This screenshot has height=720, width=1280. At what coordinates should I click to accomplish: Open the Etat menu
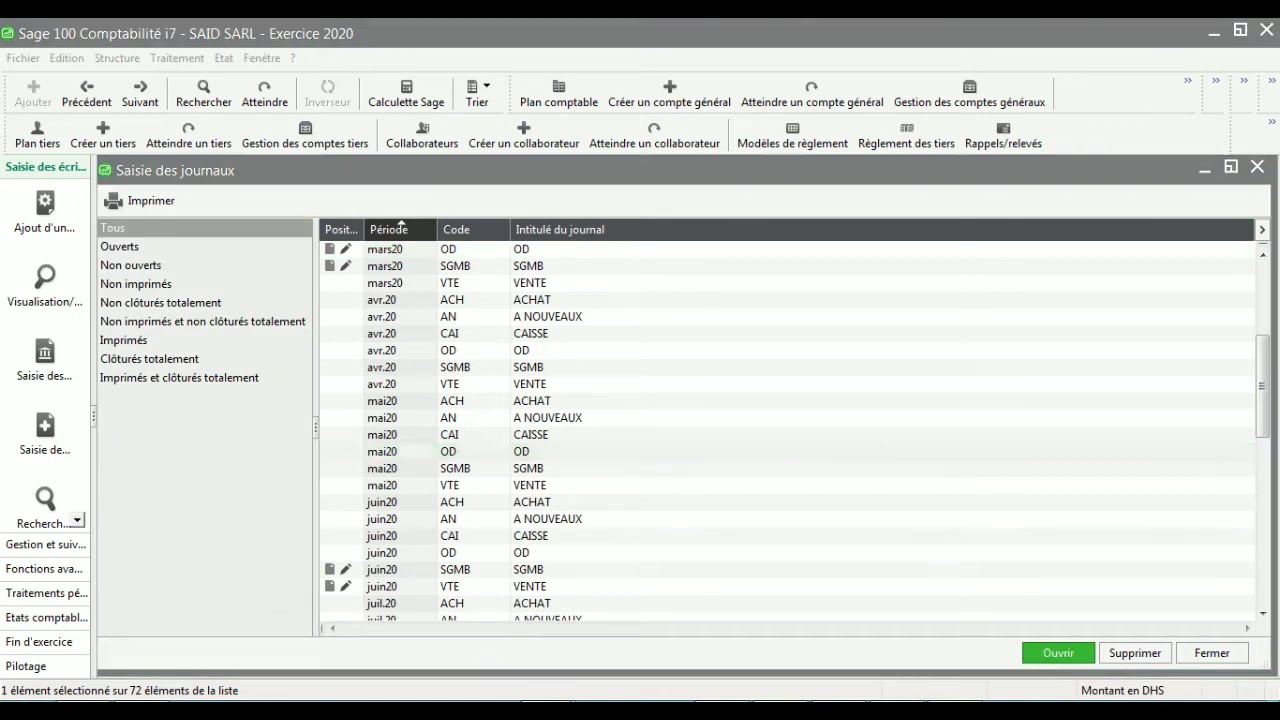[224, 58]
